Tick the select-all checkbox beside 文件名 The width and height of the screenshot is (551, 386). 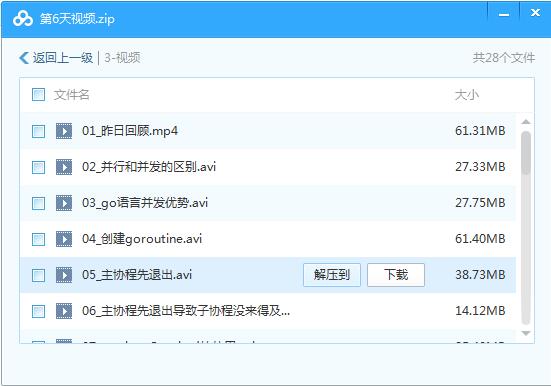coord(38,95)
